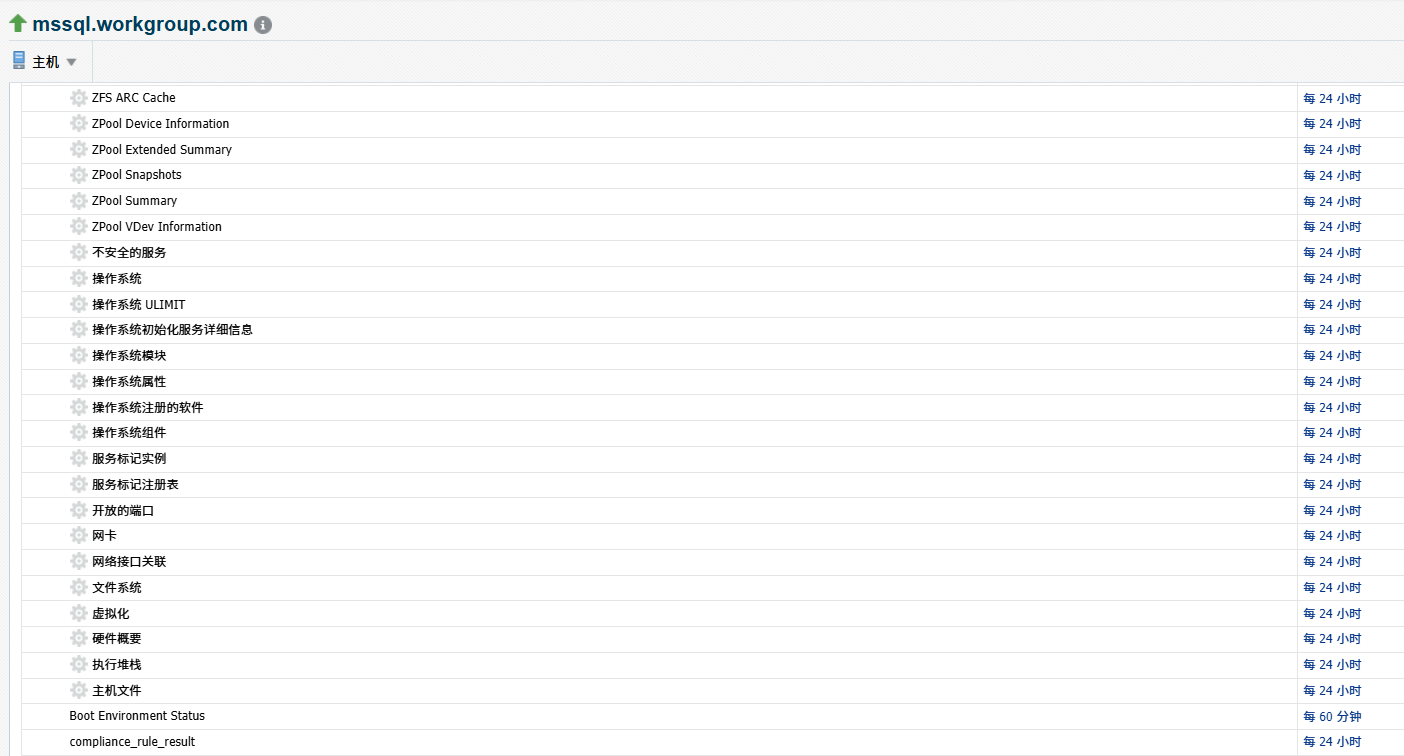Viewport: 1404px width, 756px height.
Task: Open collection schedule link for 网卡
Action: (1332, 536)
